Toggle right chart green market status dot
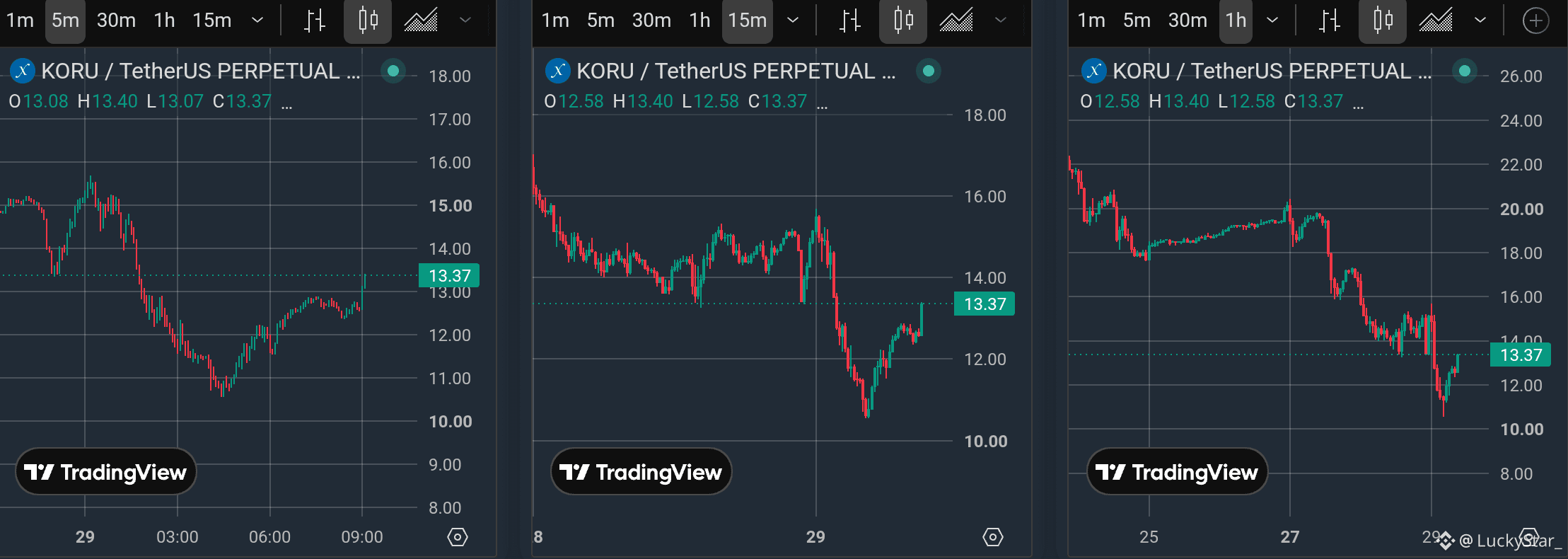The image size is (1568, 559). click(1465, 71)
